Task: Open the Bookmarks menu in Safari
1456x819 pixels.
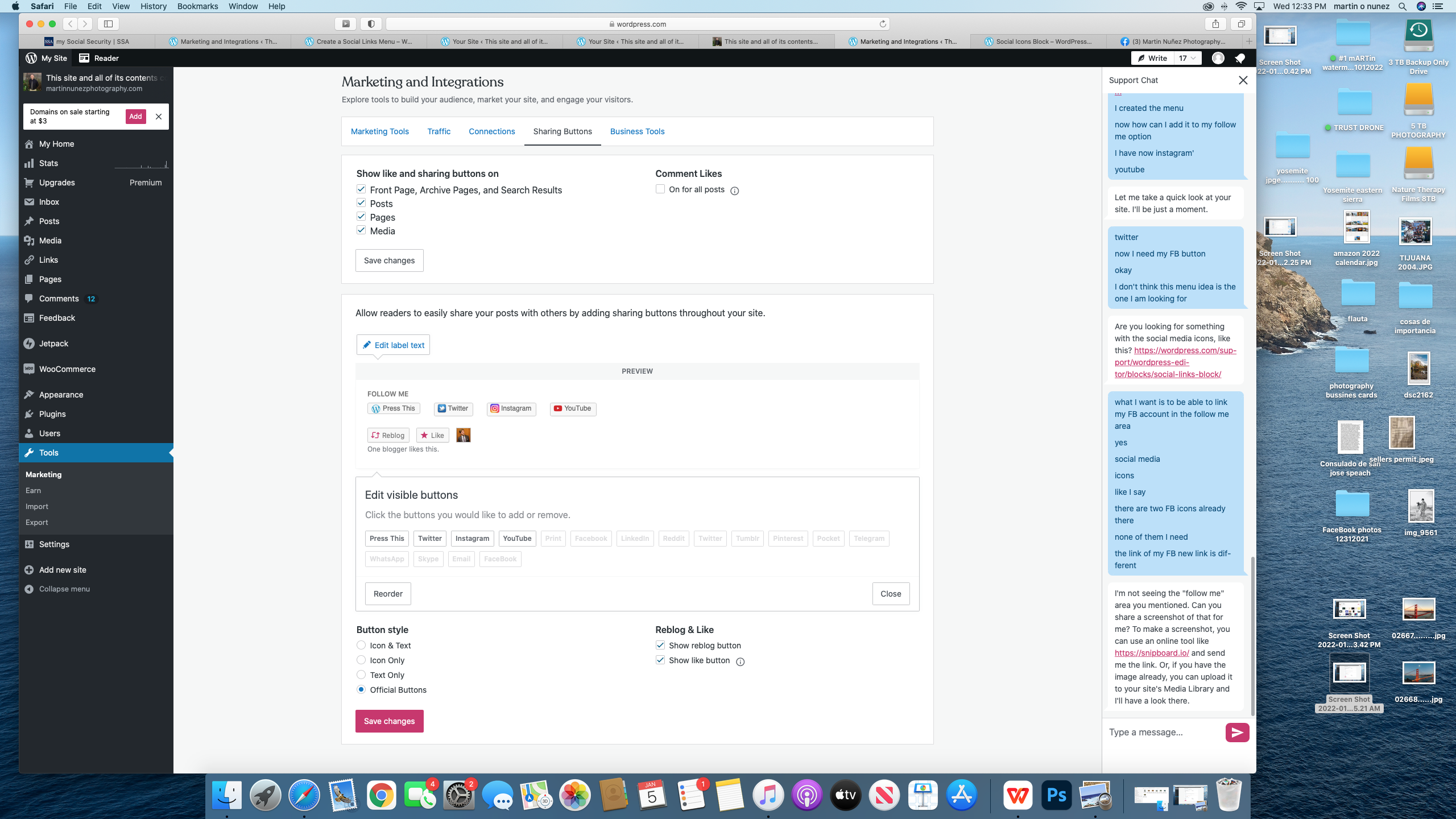Action: point(197,6)
